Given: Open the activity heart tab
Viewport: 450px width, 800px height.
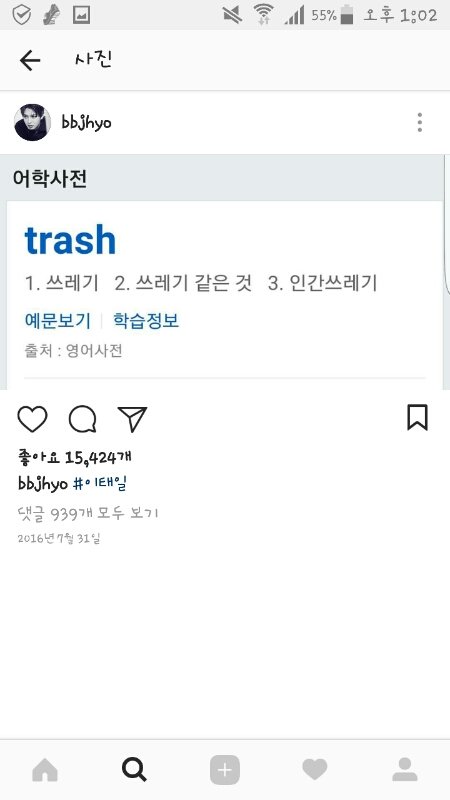Looking at the screenshot, I should coord(315,769).
